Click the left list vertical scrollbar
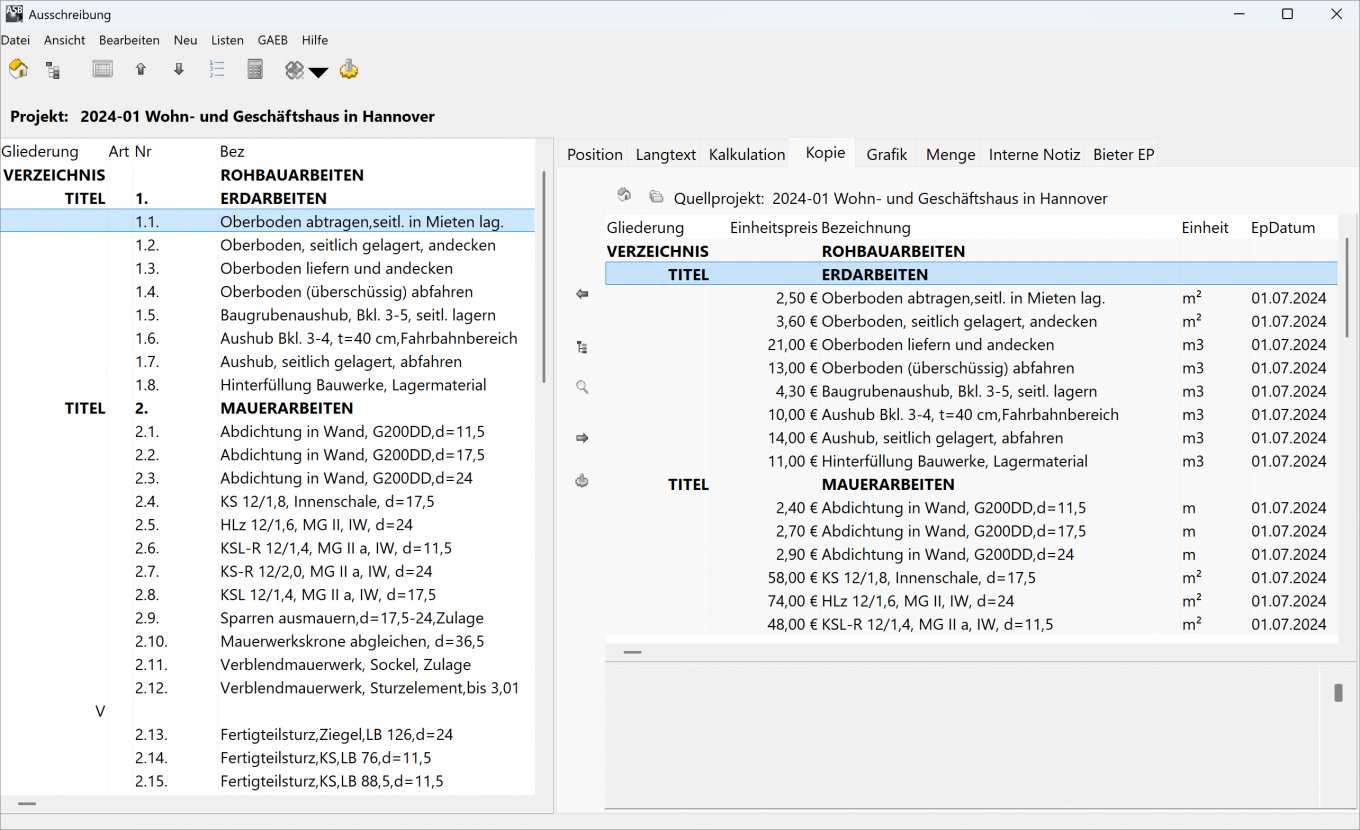Screen dimensions: 1360x830 point(544,276)
